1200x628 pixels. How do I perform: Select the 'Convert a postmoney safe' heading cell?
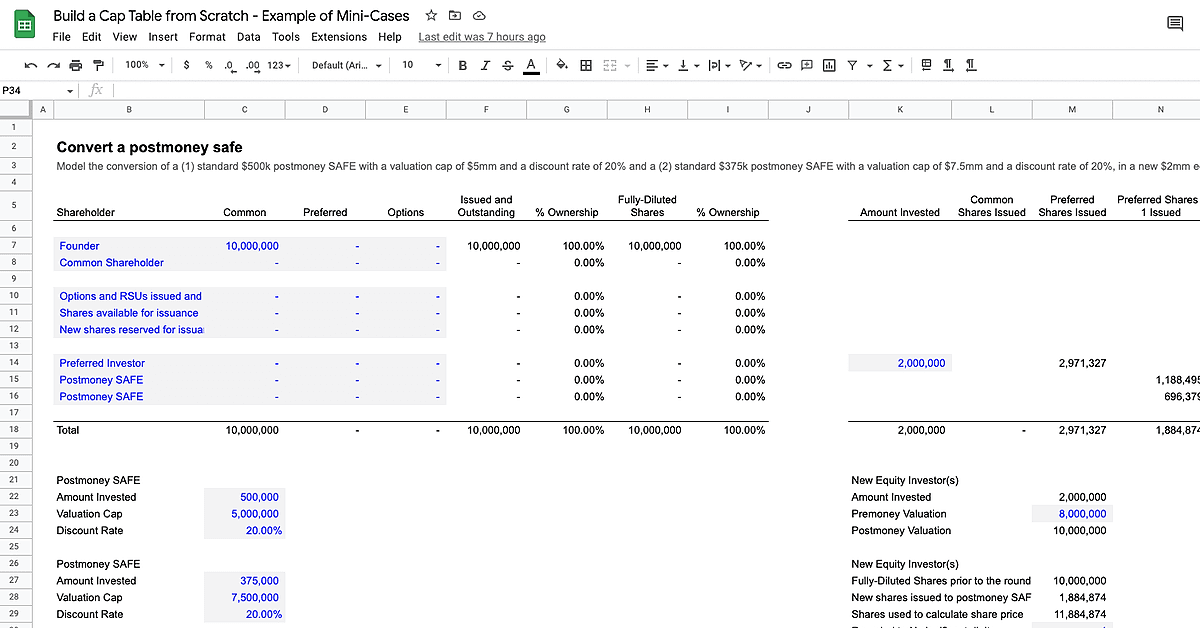tap(149, 147)
